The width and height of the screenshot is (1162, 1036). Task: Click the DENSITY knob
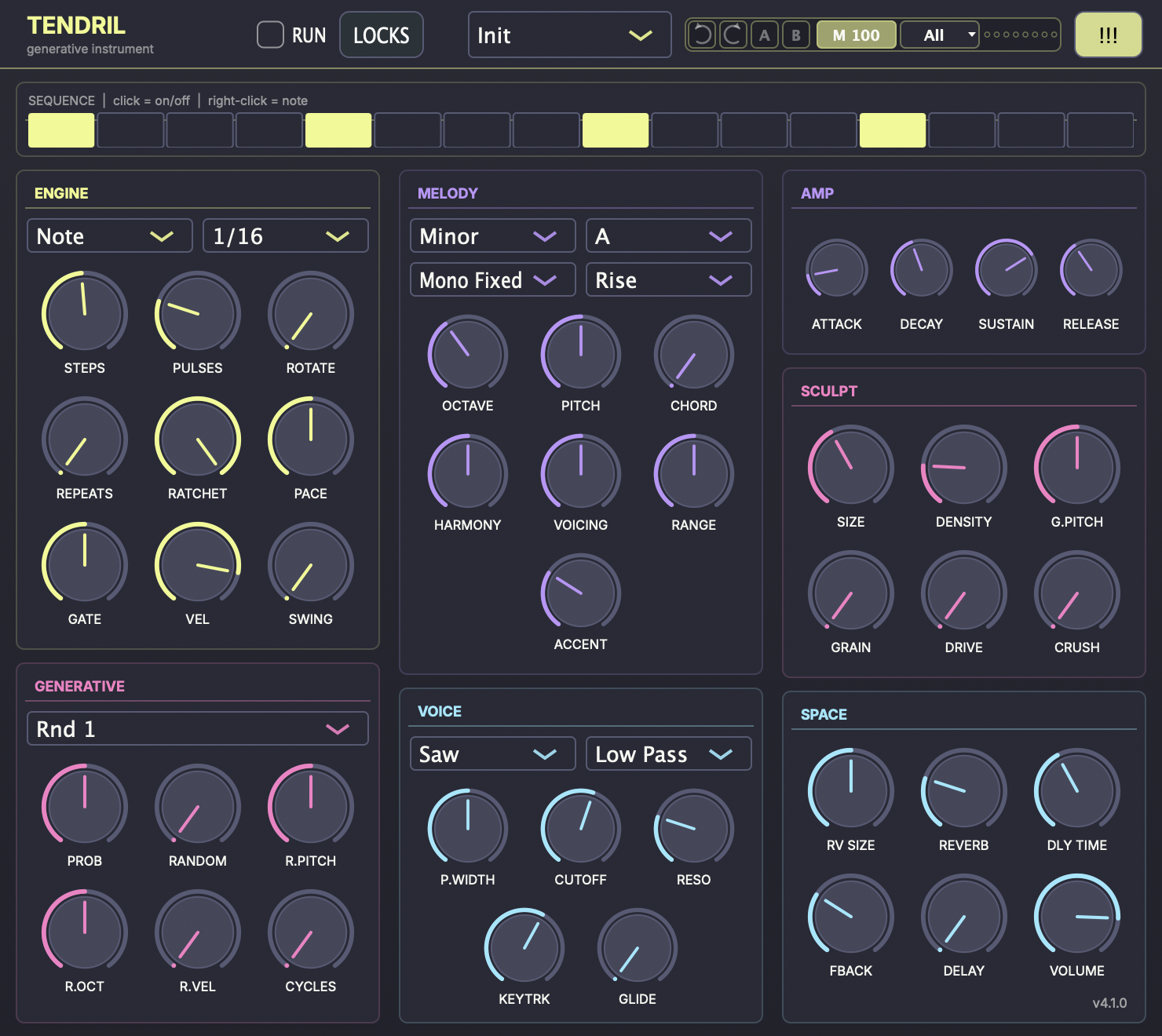point(964,467)
